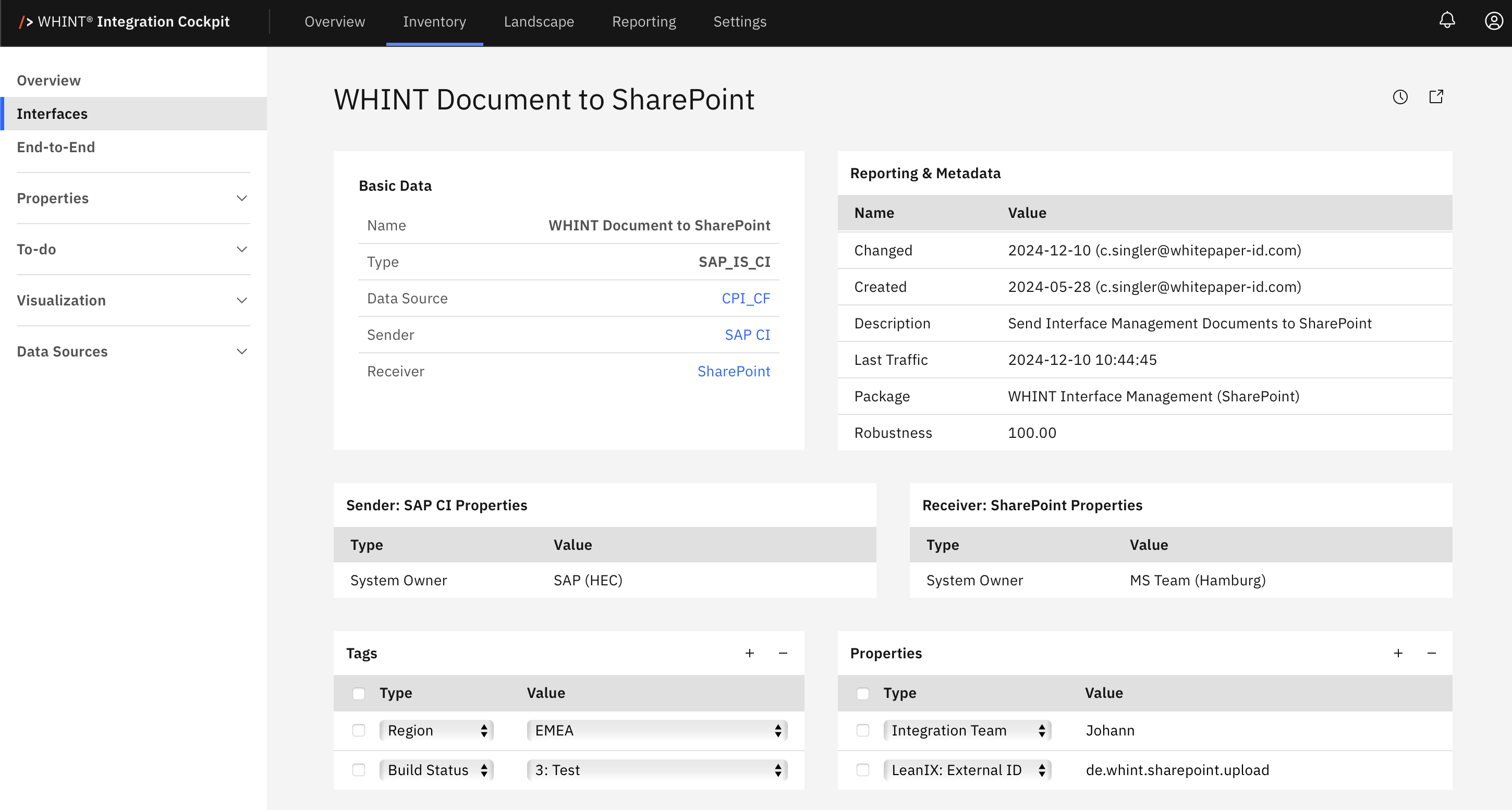This screenshot has height=810, width=1512.
Task: Click the Description value text
Action: [1190, 323]
